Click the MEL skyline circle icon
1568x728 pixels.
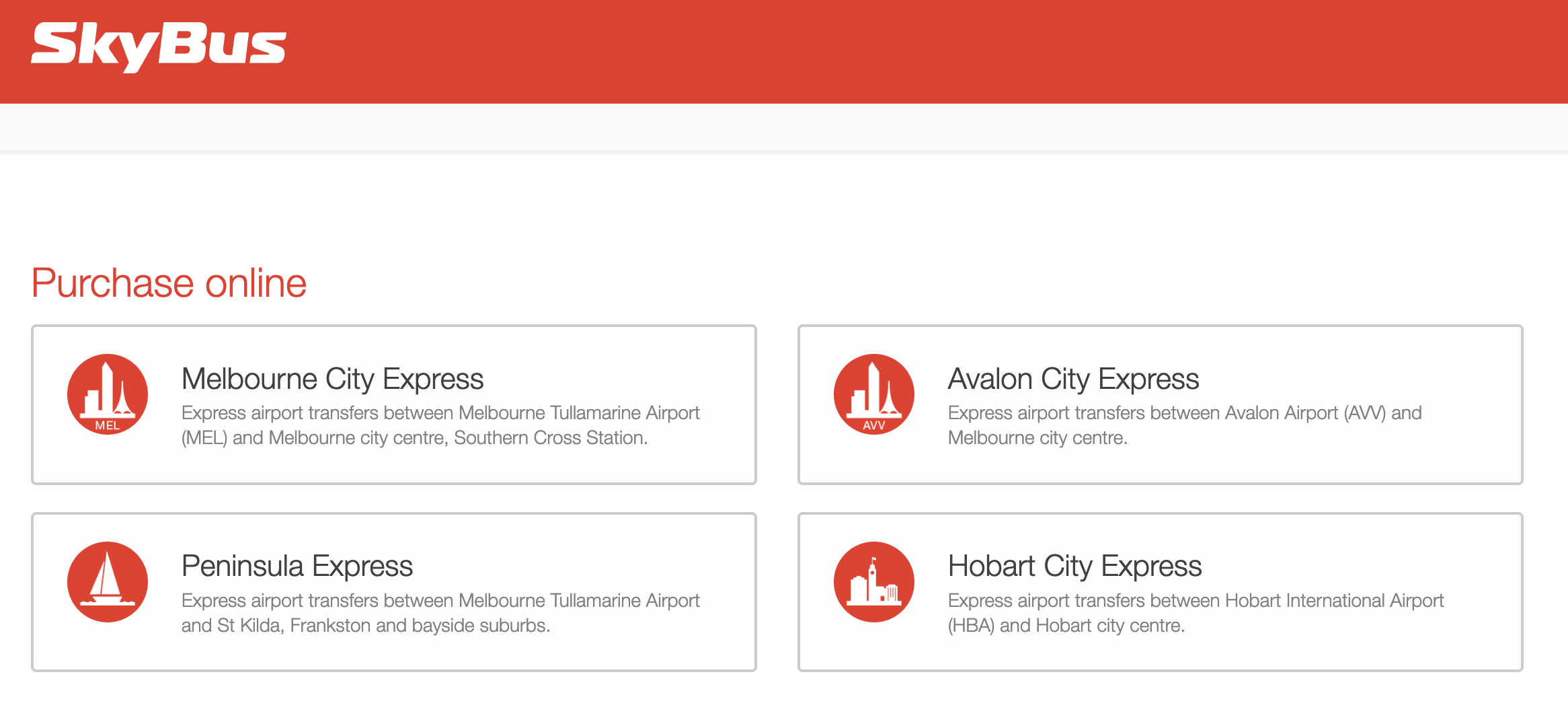108,394
